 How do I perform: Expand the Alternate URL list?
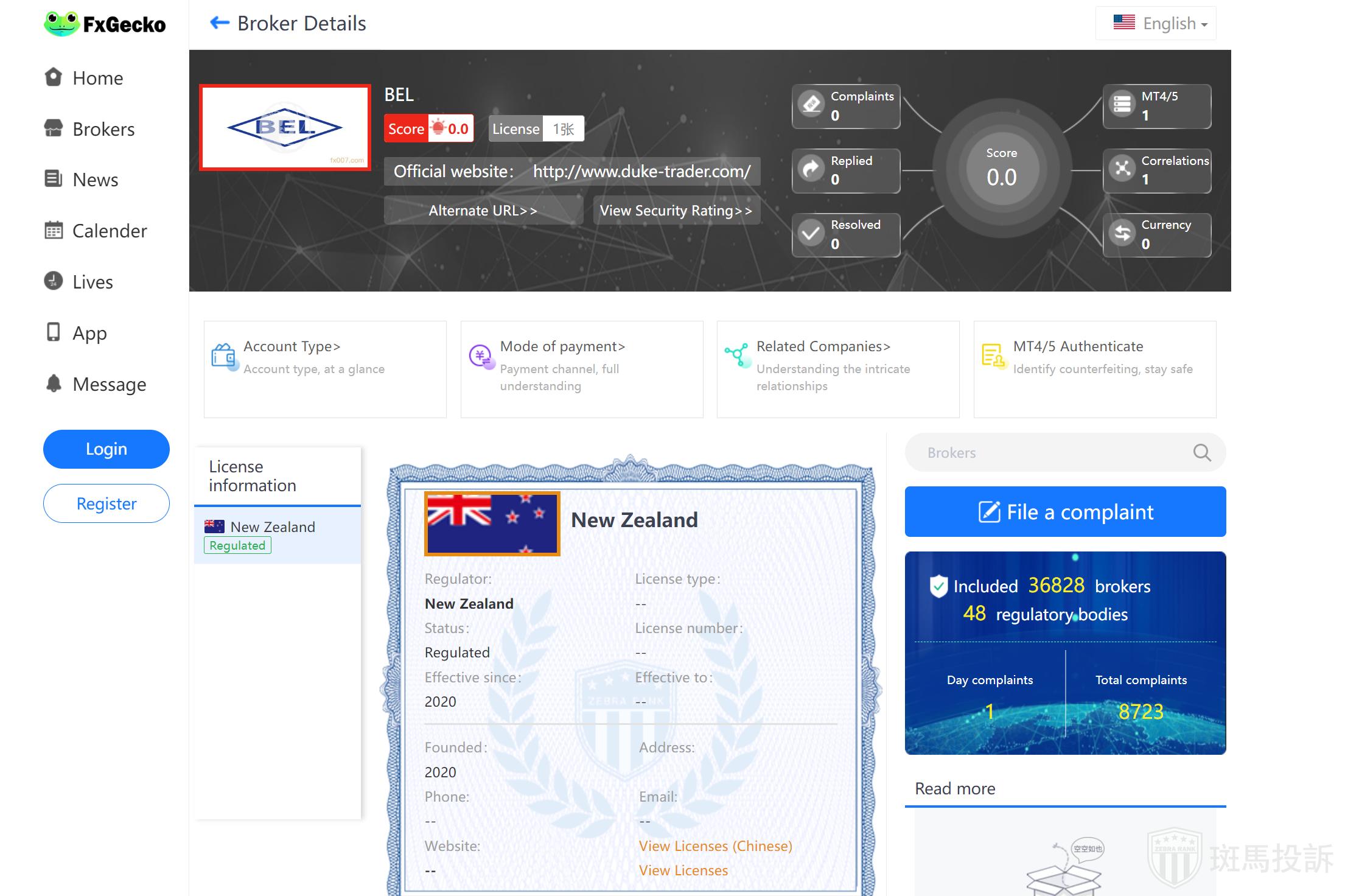483,211
